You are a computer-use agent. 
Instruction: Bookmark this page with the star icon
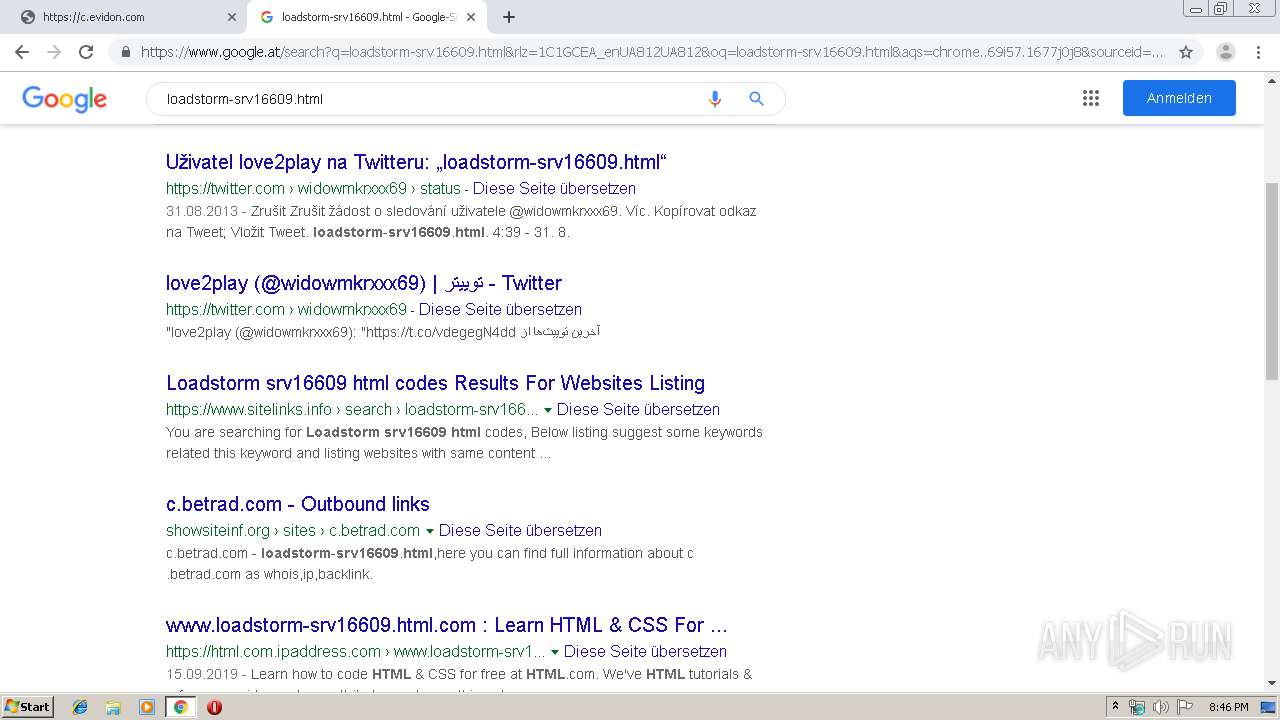(1186, 52)
